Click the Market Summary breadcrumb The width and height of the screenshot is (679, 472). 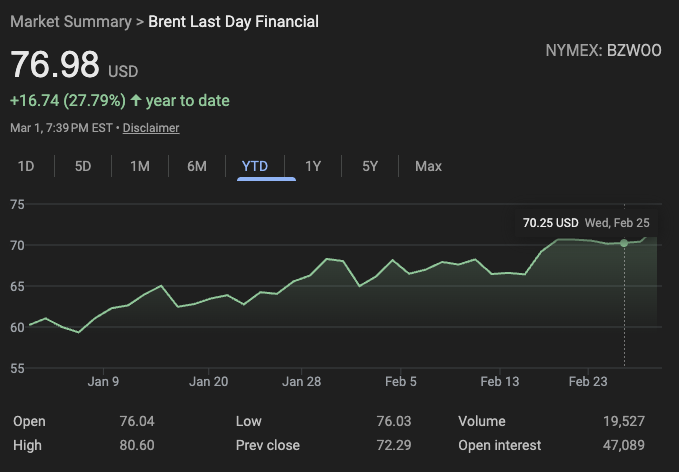pos(70,21)
